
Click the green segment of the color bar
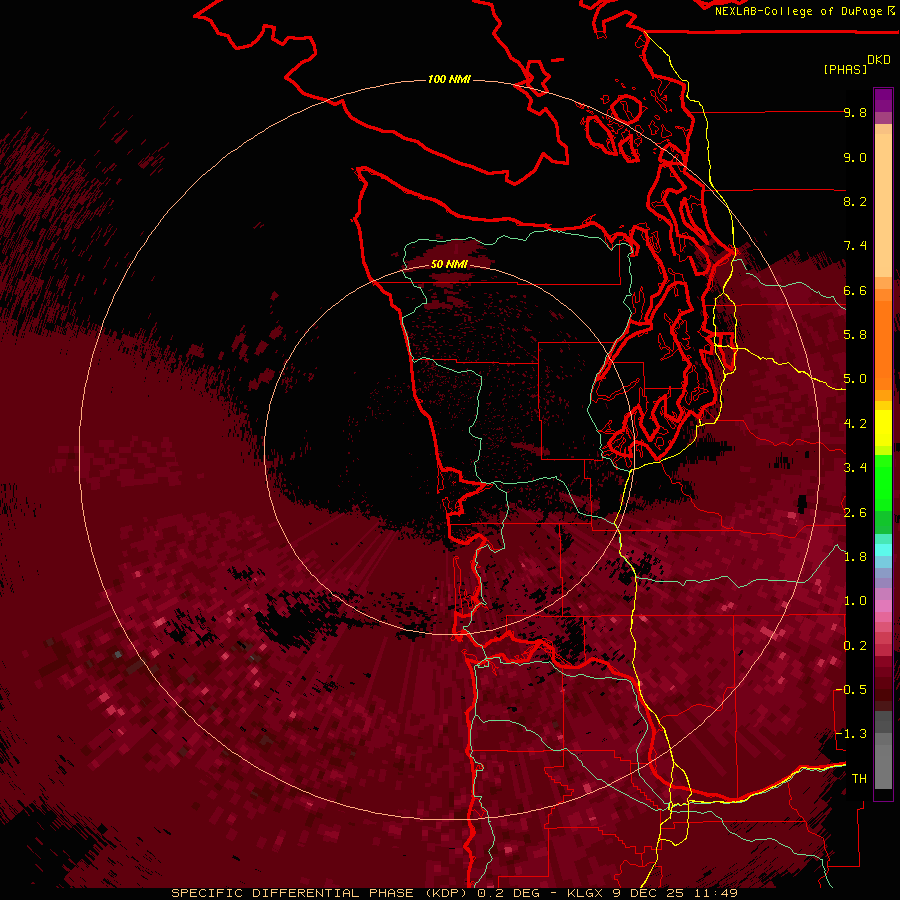pyautogui.click(x=883, y=494)
